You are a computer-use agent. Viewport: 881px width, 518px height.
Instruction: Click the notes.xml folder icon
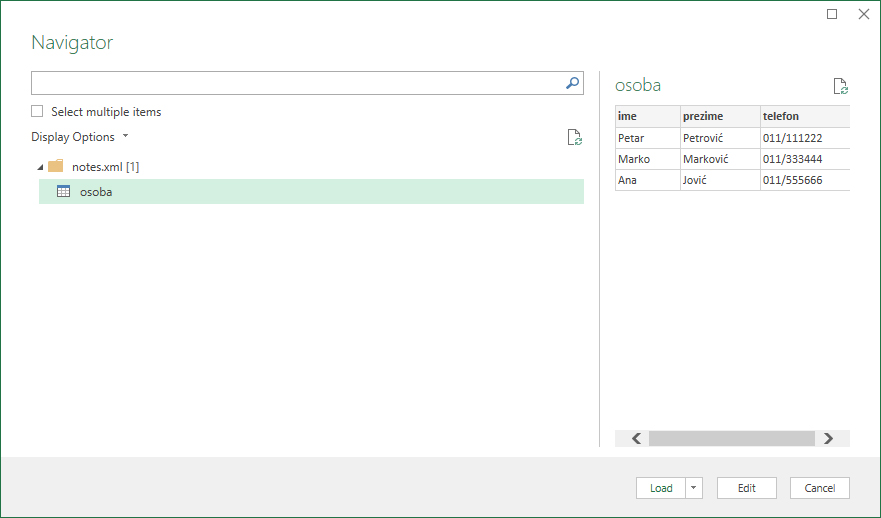tap(55, 166)
